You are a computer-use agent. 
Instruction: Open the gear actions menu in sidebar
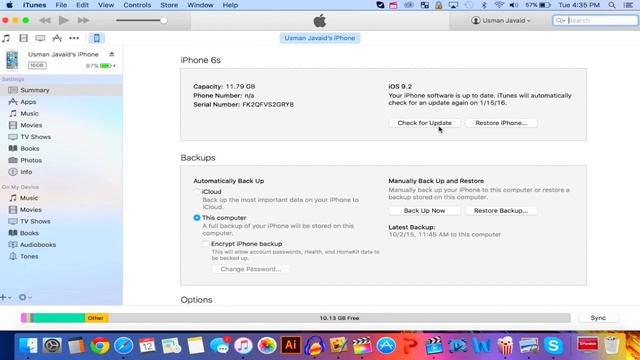coord(24,298)
